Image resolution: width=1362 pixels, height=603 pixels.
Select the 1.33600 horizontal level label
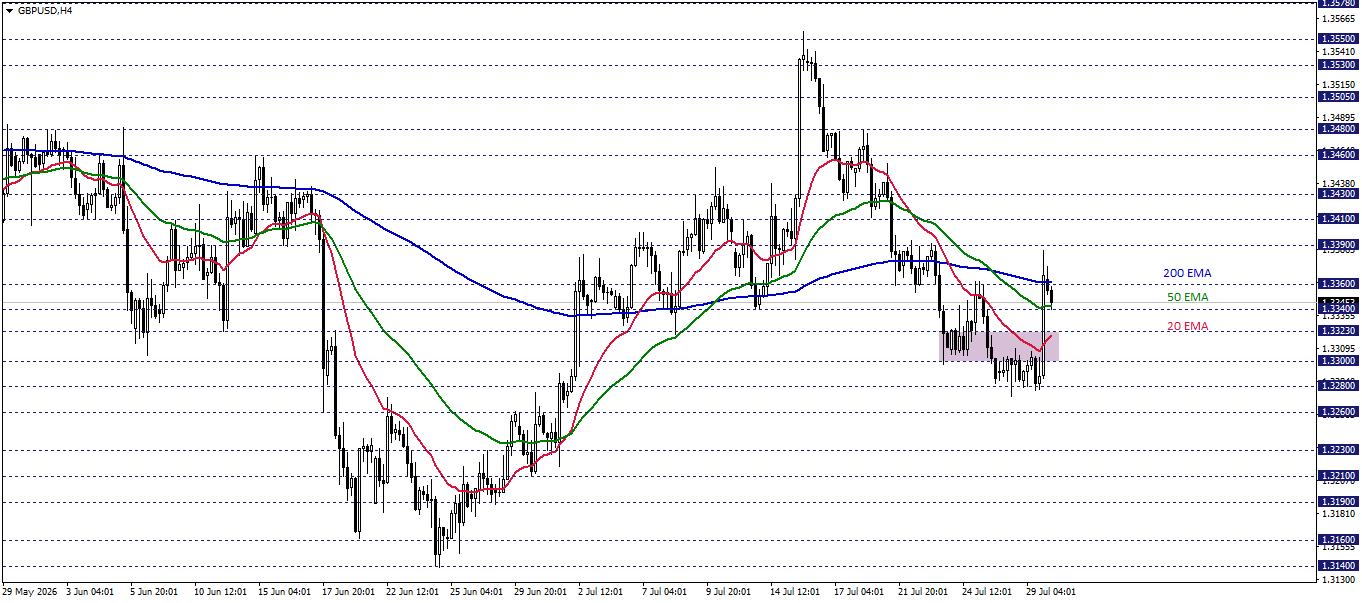click(1338, 283)
